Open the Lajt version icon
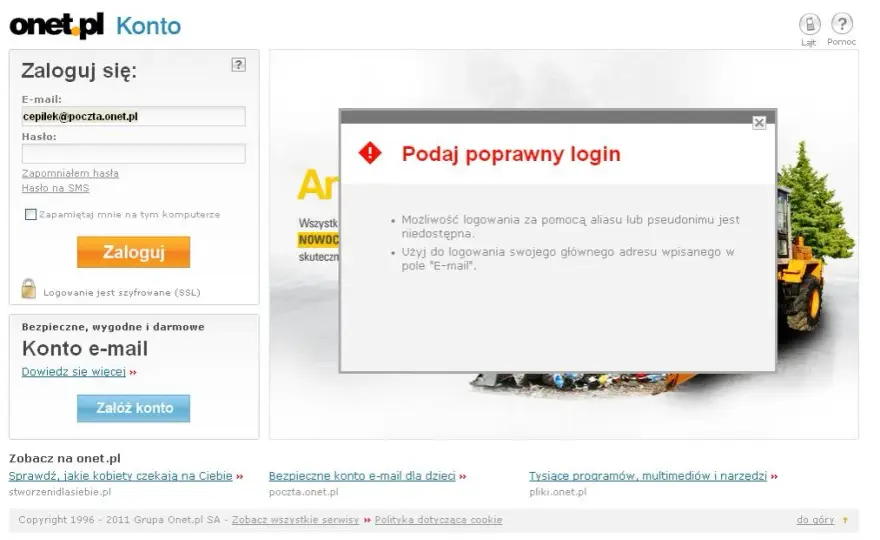This screenshot has width=880, height=540. click(x=809, y=24)
